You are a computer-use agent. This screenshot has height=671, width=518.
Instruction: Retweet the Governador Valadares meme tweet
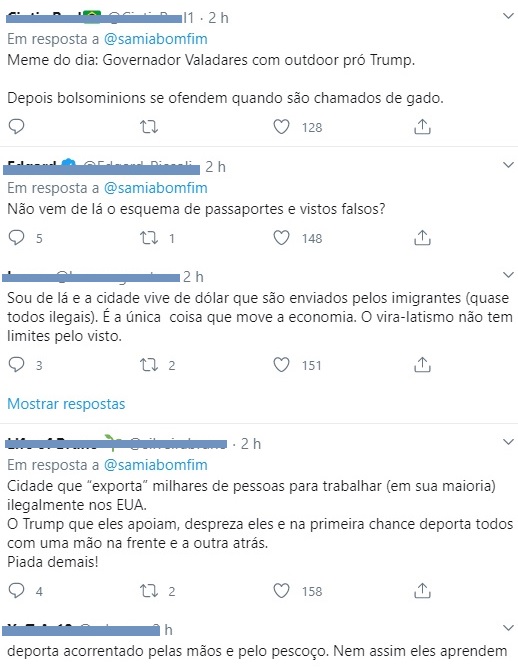point(149,127)
